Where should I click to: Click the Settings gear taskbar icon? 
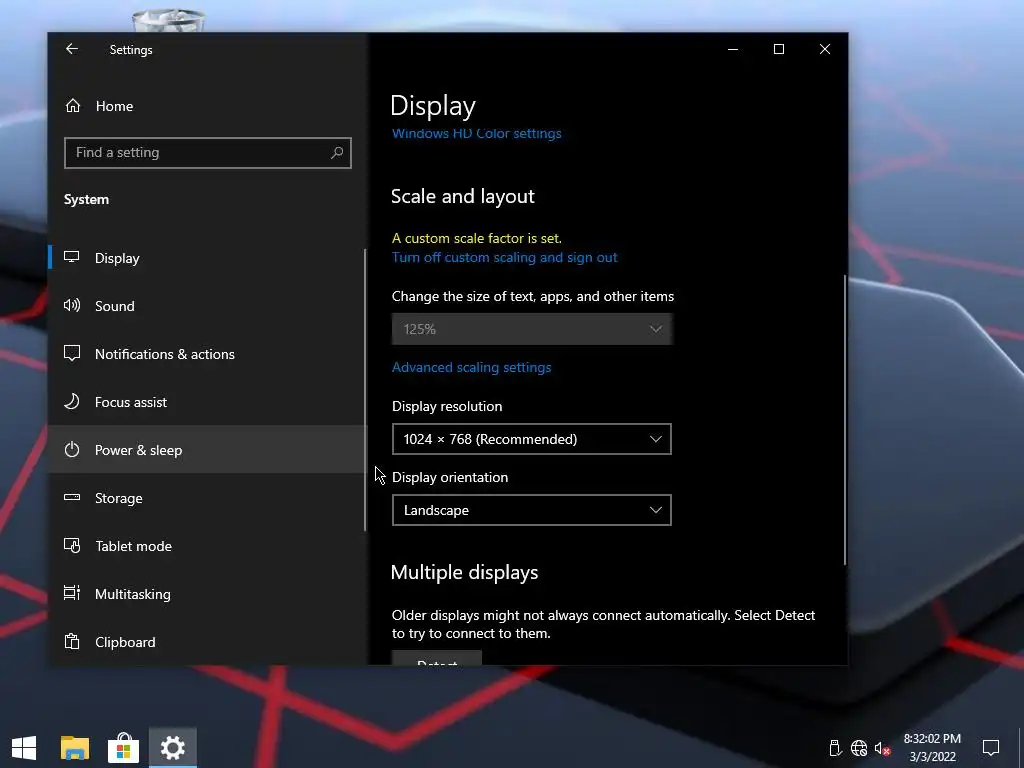point(173,748)
